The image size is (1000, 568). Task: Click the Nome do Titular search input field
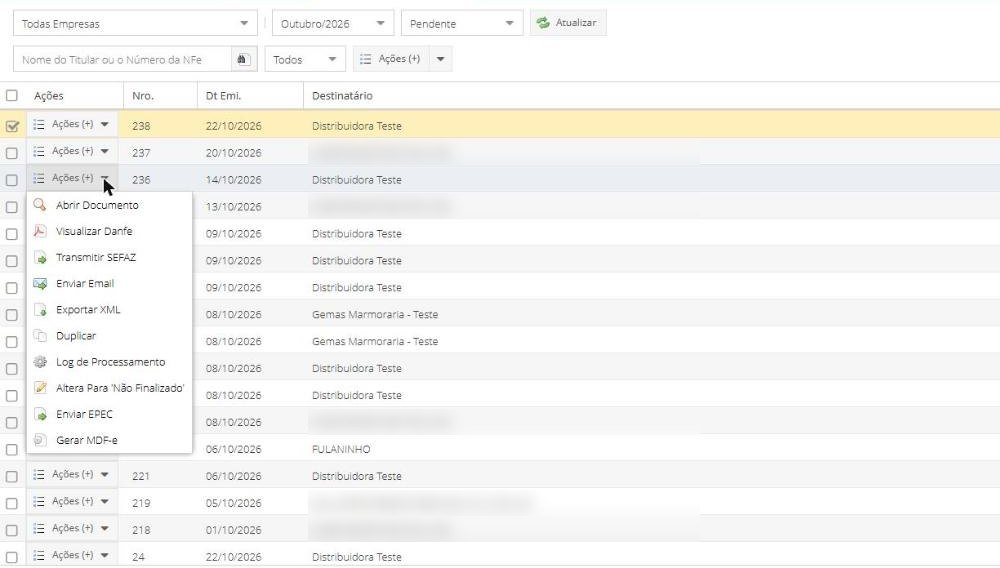click(x=122, y=59)
